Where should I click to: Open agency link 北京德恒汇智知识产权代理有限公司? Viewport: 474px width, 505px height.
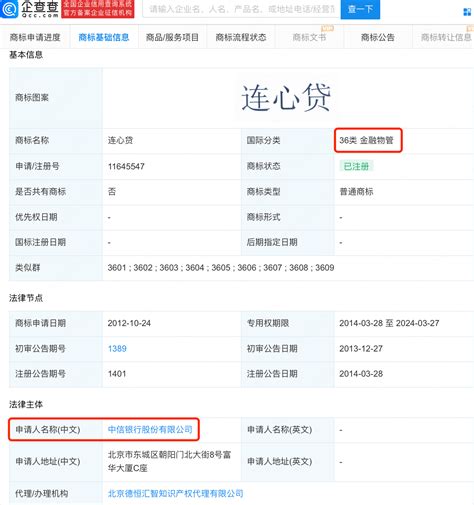tap(175, 493)
